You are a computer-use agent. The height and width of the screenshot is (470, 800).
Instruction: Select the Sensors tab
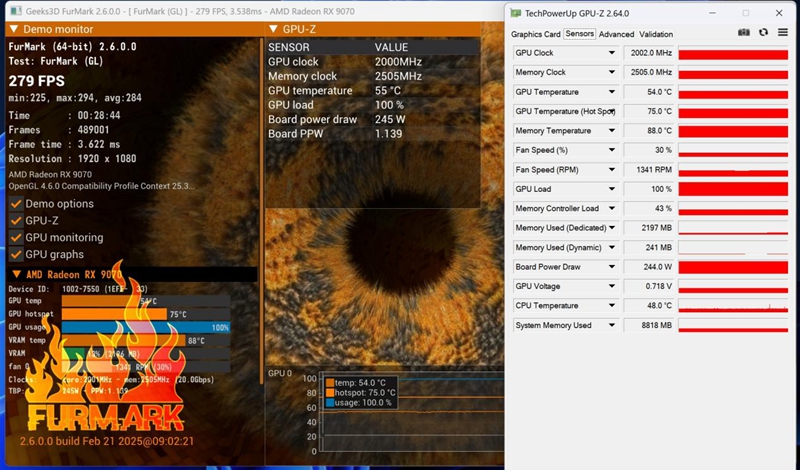click(579, 34)
